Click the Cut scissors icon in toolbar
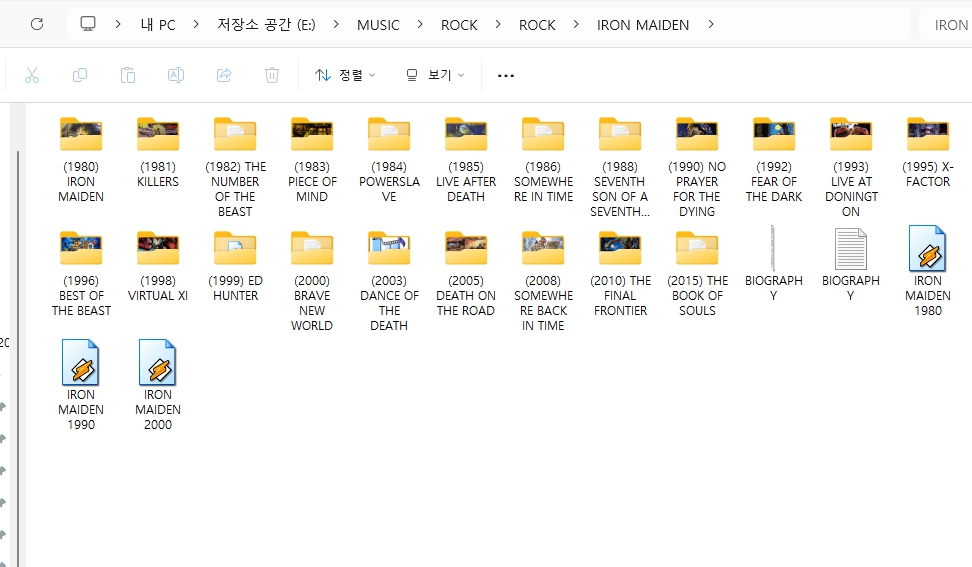 click(x=31, y=75)
